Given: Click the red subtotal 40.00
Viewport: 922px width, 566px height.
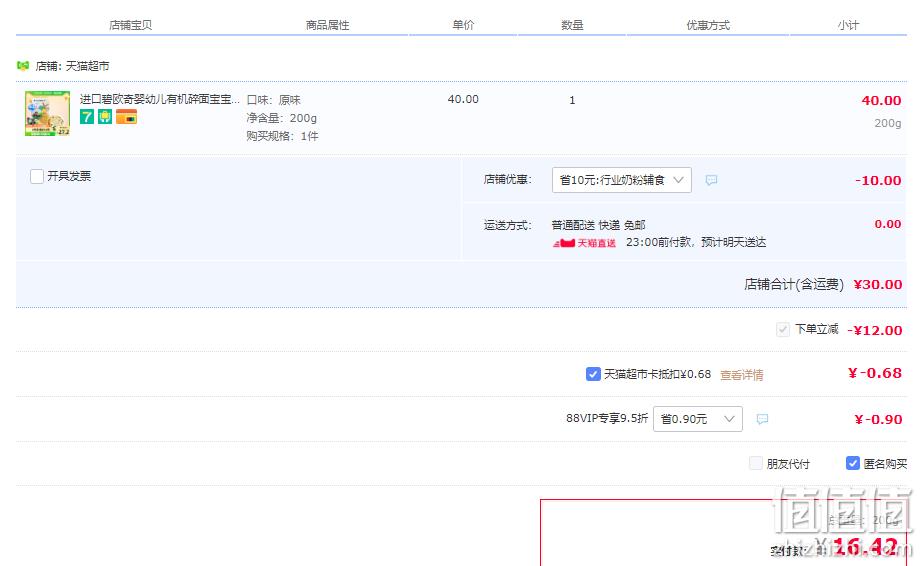Looking at the screenshot, I should coord(881,101).
